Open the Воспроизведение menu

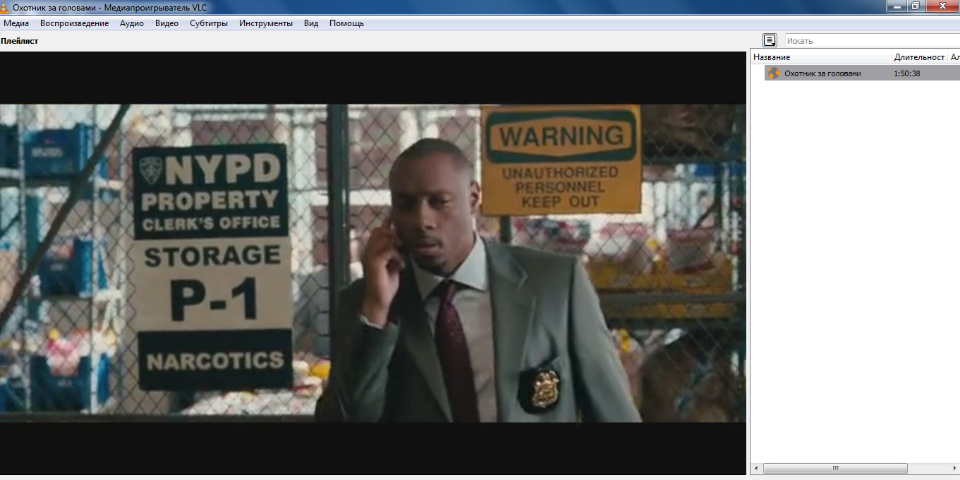click(x=74, y=23)
